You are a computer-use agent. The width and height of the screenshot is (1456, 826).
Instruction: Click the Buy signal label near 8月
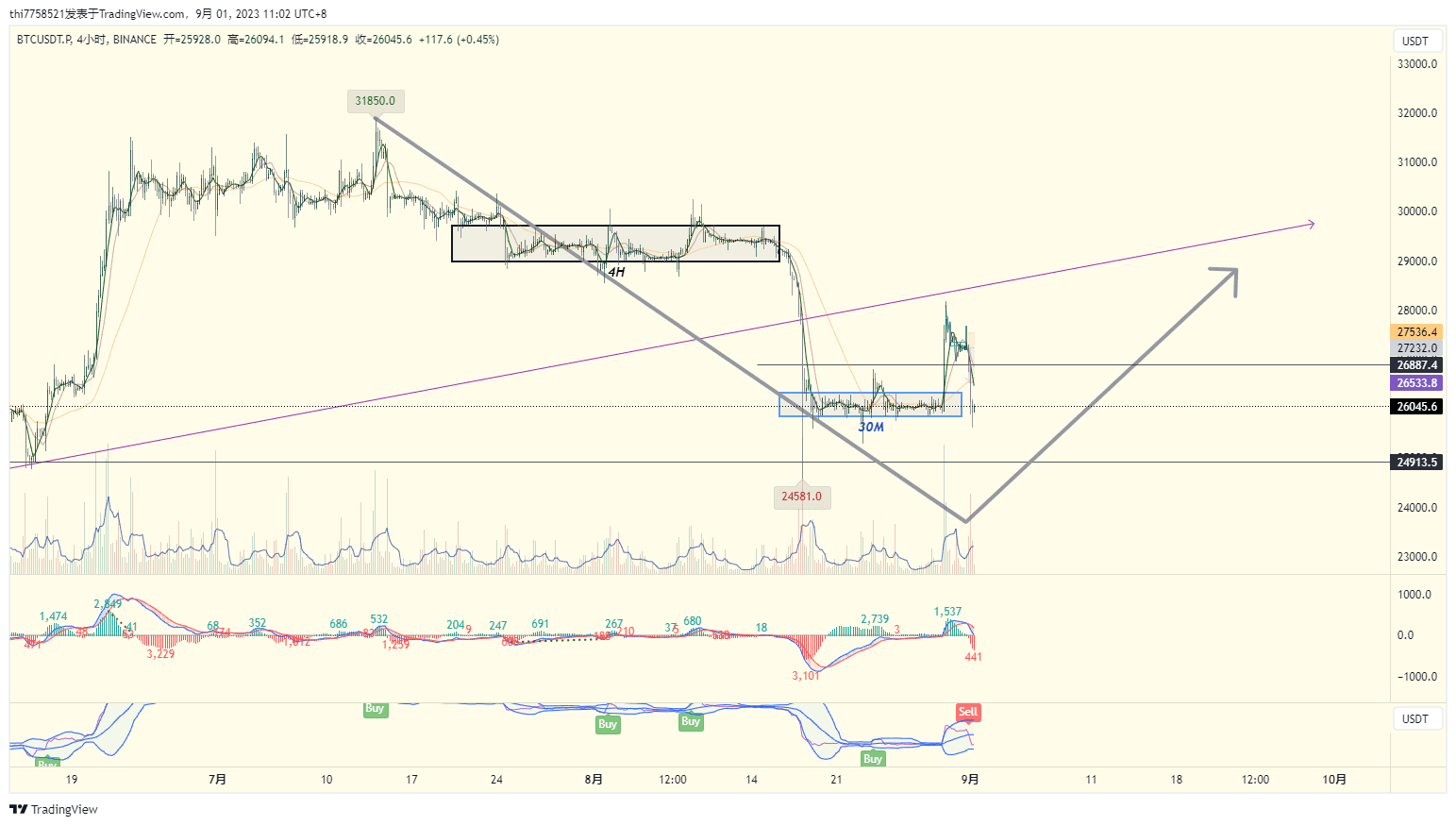pyautogui.click(x=608, y=725)
